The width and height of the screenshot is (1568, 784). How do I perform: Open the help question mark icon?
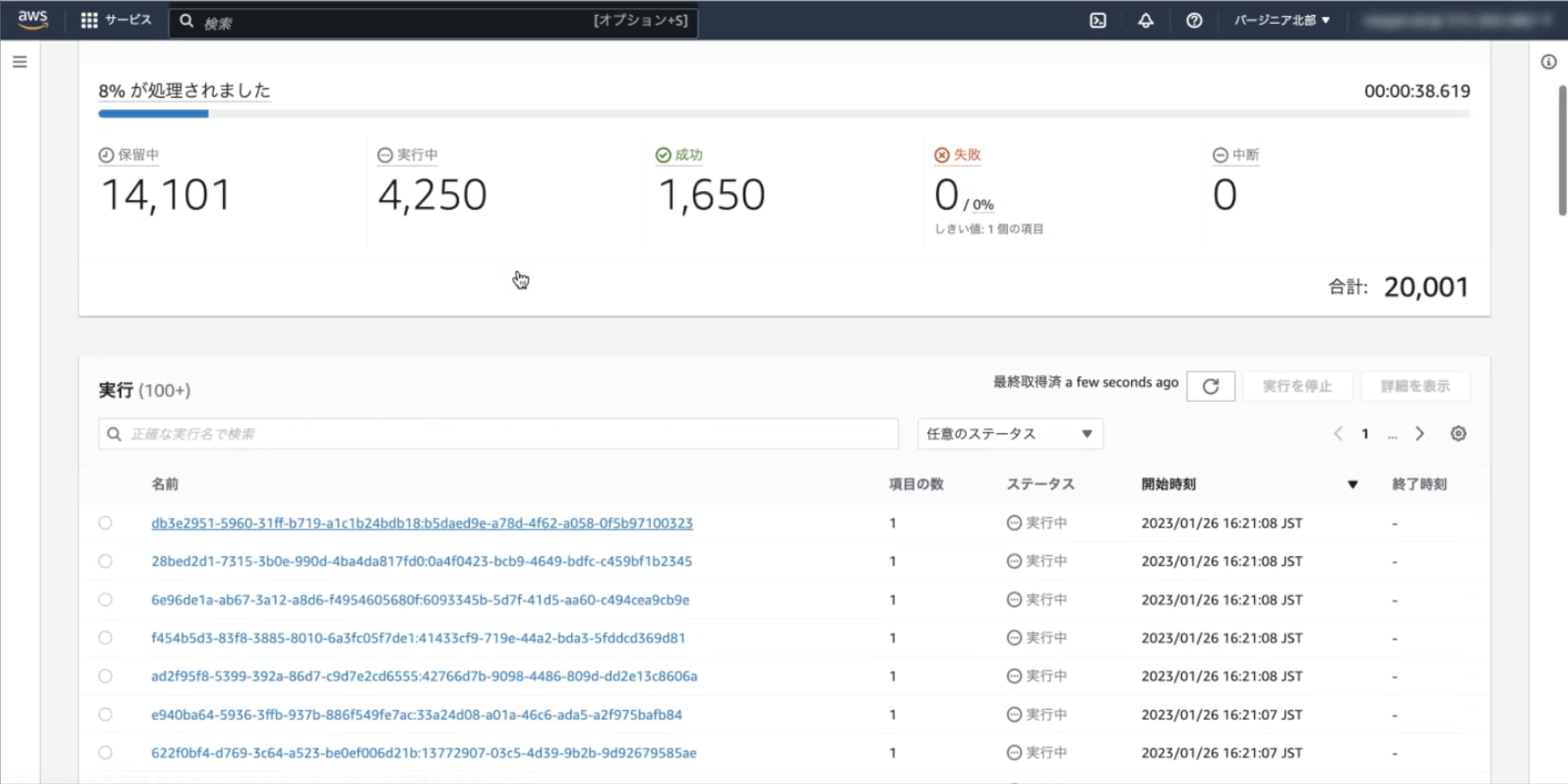(x=1194, y=21)
